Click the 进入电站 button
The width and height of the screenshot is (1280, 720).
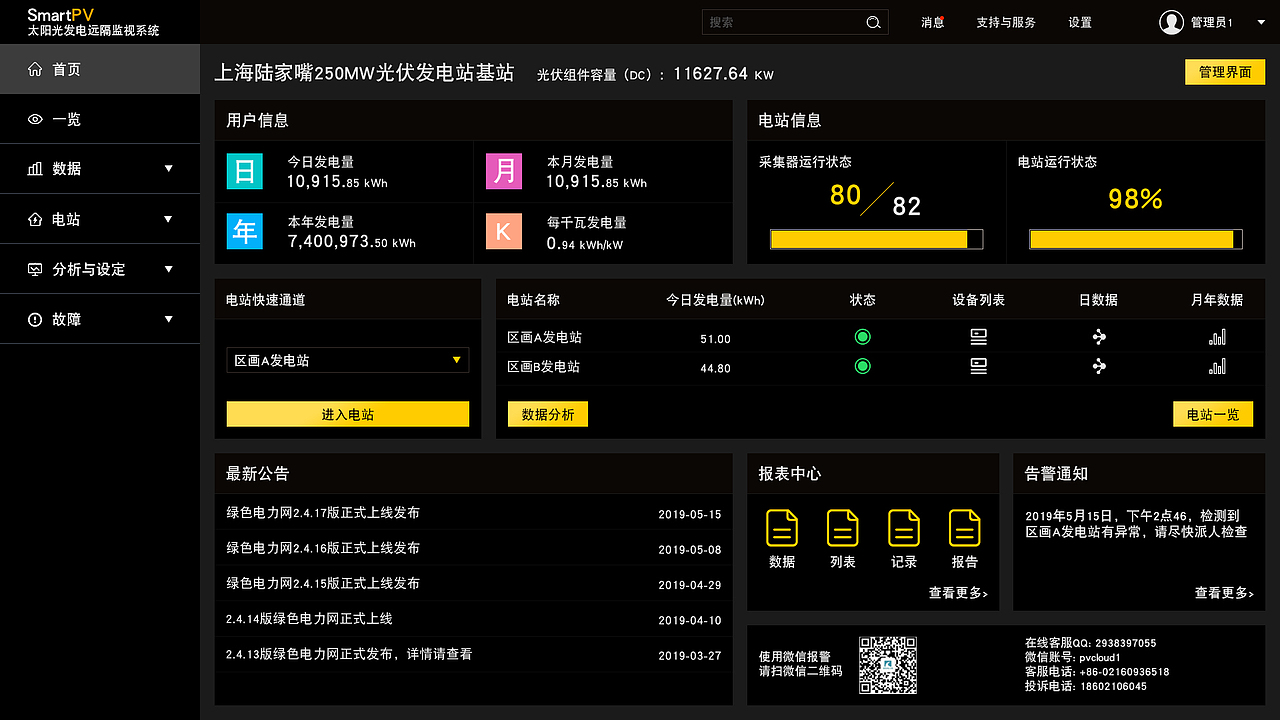pyautogui.click(x=347, y=413)
